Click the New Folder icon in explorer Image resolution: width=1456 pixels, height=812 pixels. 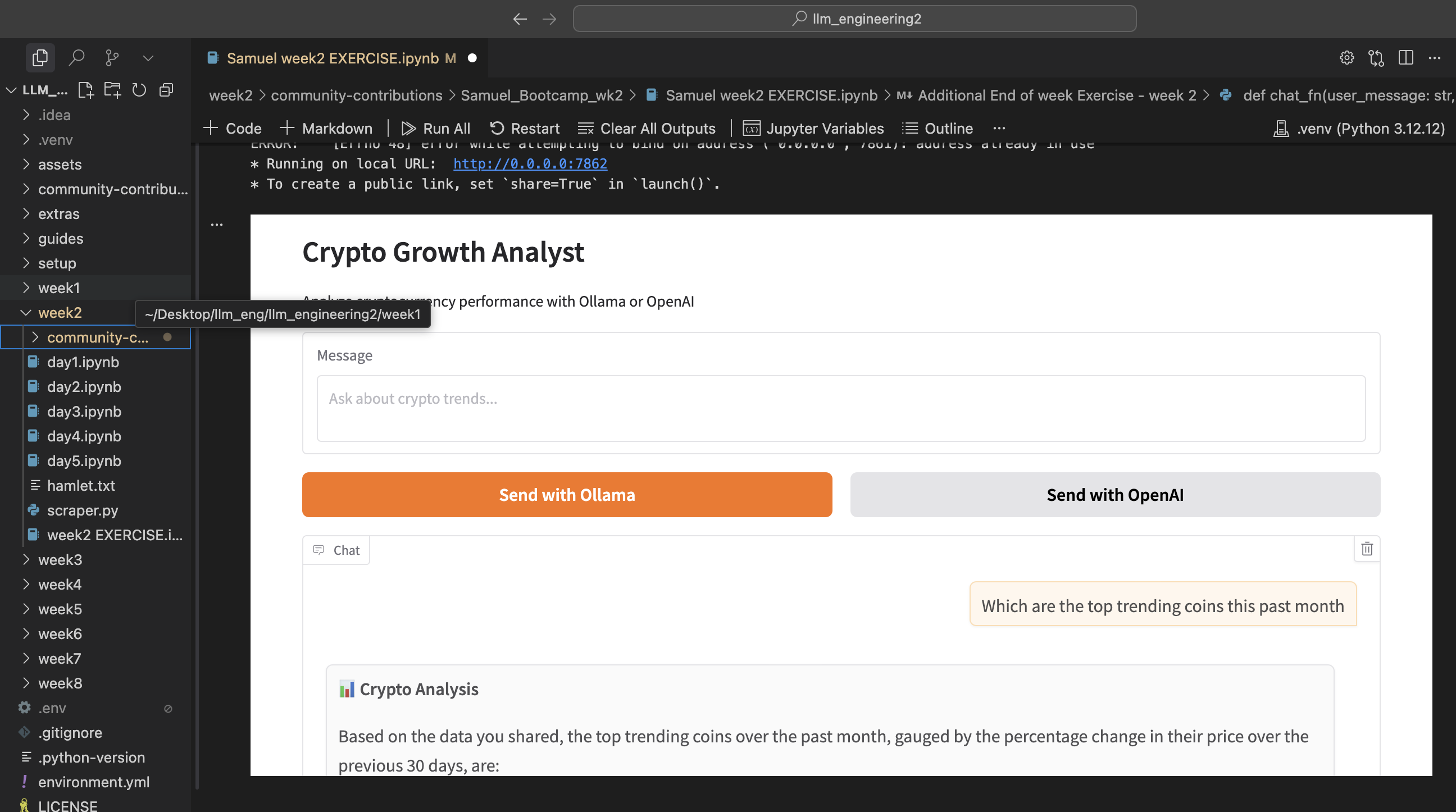click(112, 90)
